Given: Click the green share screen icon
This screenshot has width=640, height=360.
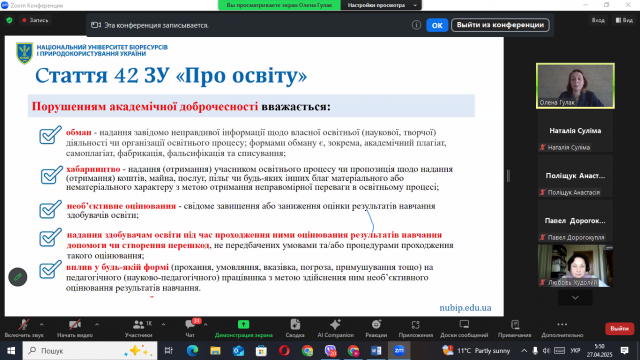Looking at the screenshot, I should point(243,324).
